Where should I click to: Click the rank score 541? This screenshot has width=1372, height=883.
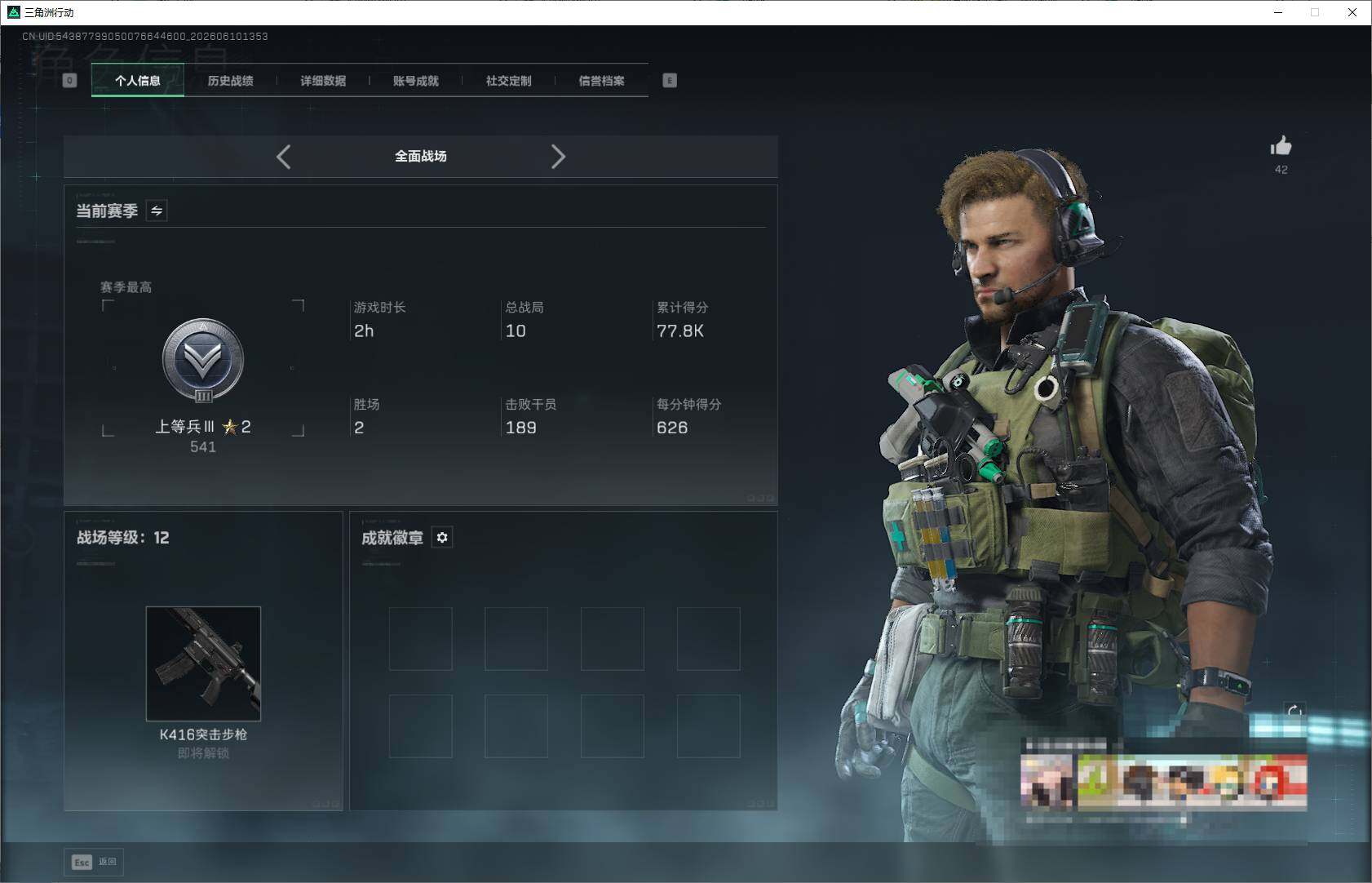[203, 447]
